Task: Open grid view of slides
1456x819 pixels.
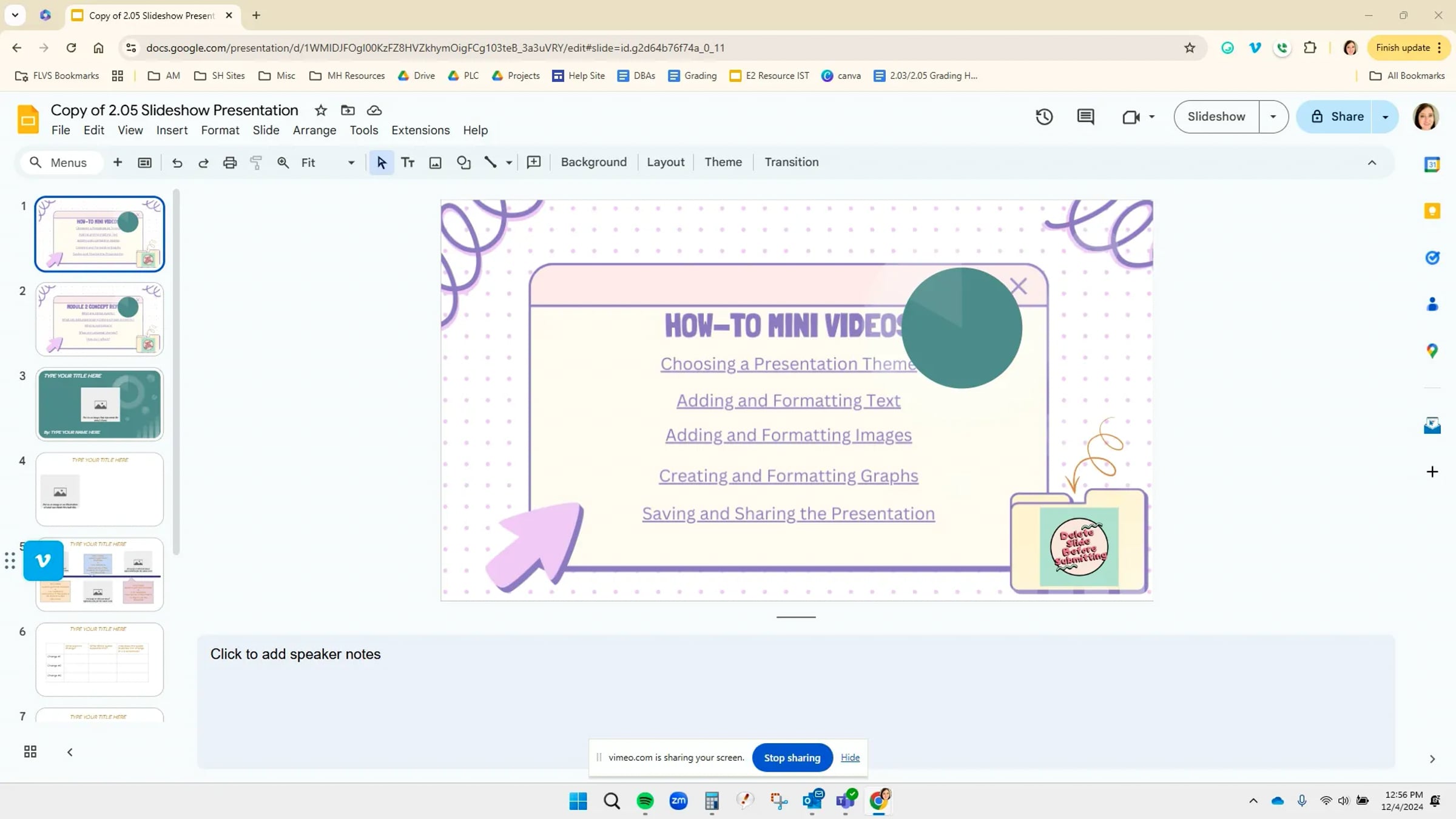Action: point(30,752)
